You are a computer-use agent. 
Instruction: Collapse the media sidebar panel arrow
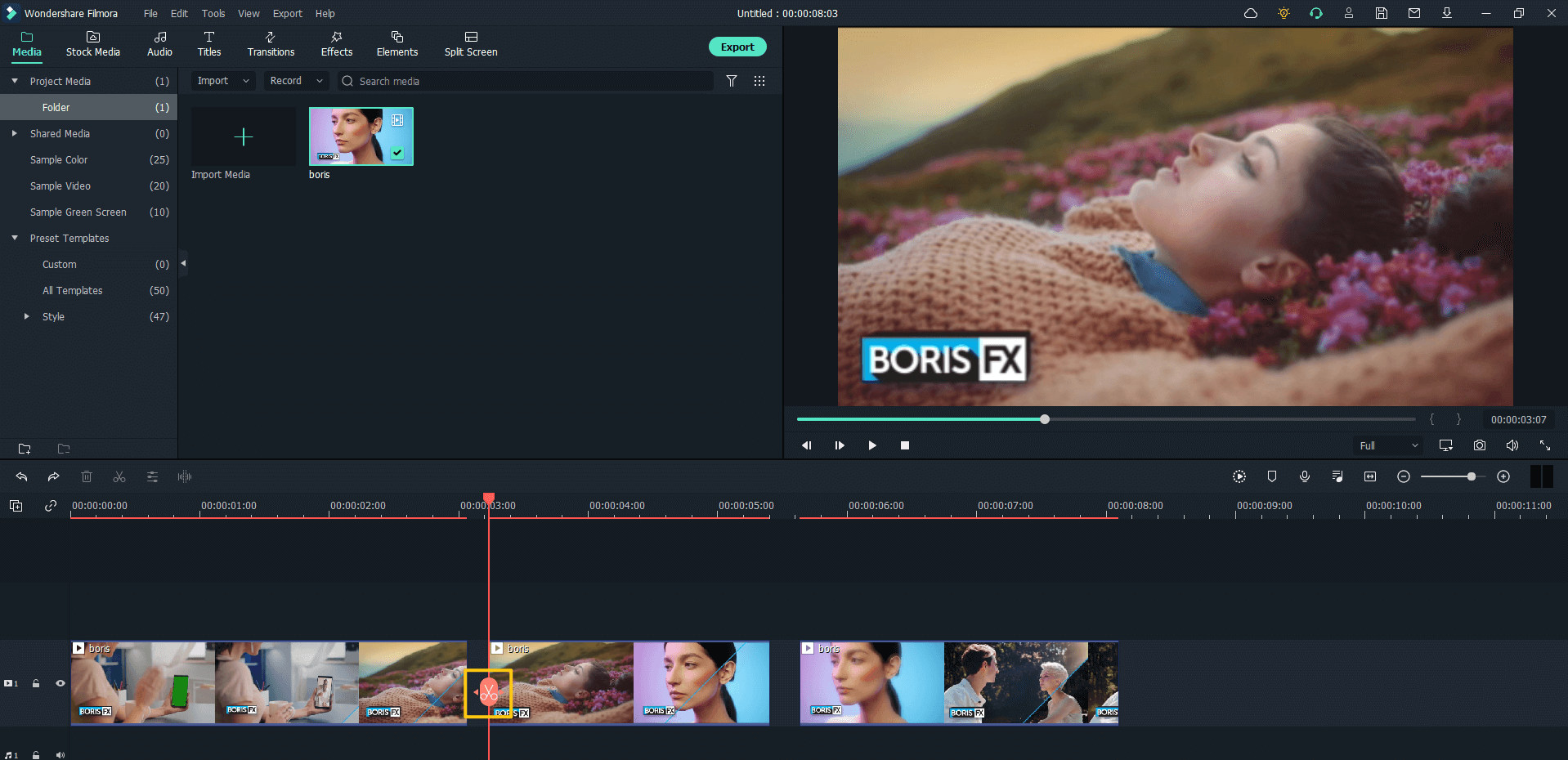point(183,263)
